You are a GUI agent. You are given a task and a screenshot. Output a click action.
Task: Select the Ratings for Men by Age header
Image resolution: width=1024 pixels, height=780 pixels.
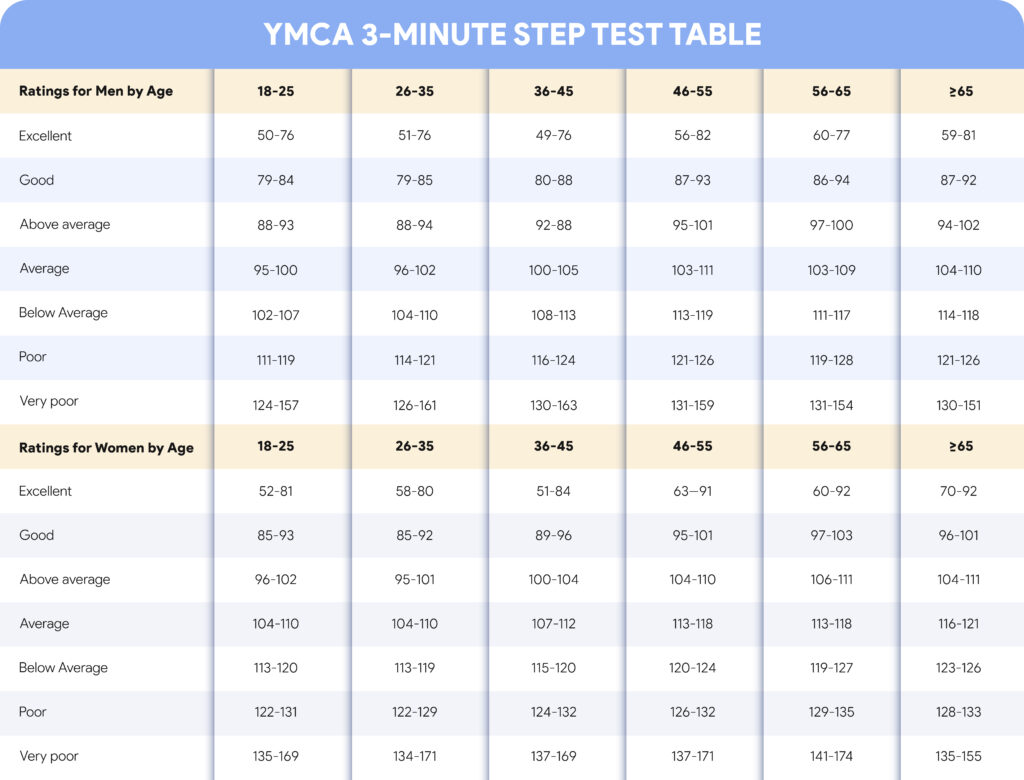click(x=96, y=91)
